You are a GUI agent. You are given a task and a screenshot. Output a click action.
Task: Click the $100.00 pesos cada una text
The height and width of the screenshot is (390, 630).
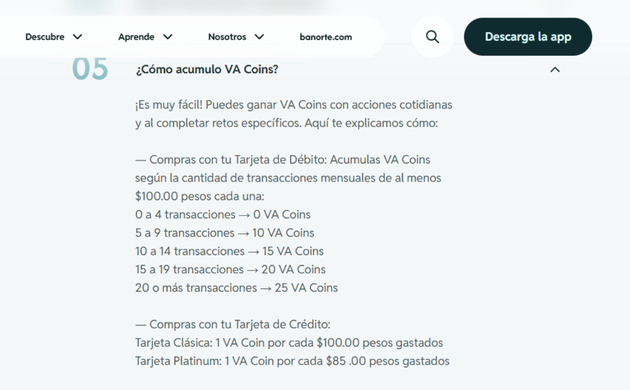pyautogui.click(x=200, y=196)
